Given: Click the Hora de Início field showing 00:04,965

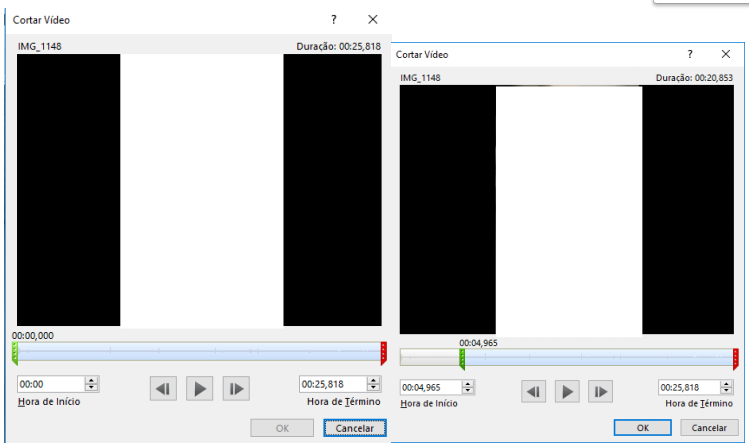Looking at the screenshot, I should 430,388.
